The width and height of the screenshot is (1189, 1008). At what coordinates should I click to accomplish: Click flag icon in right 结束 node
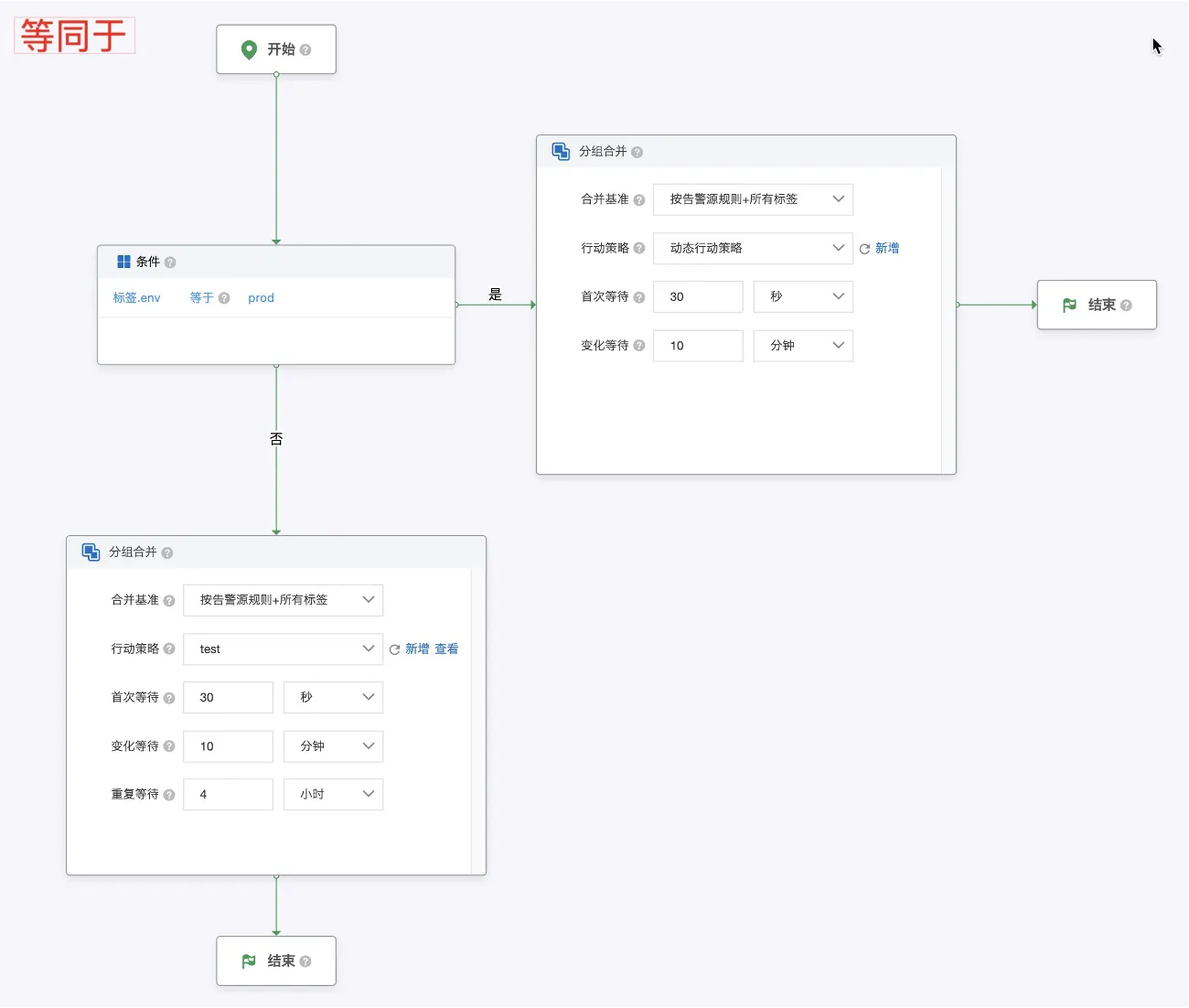1069,306
